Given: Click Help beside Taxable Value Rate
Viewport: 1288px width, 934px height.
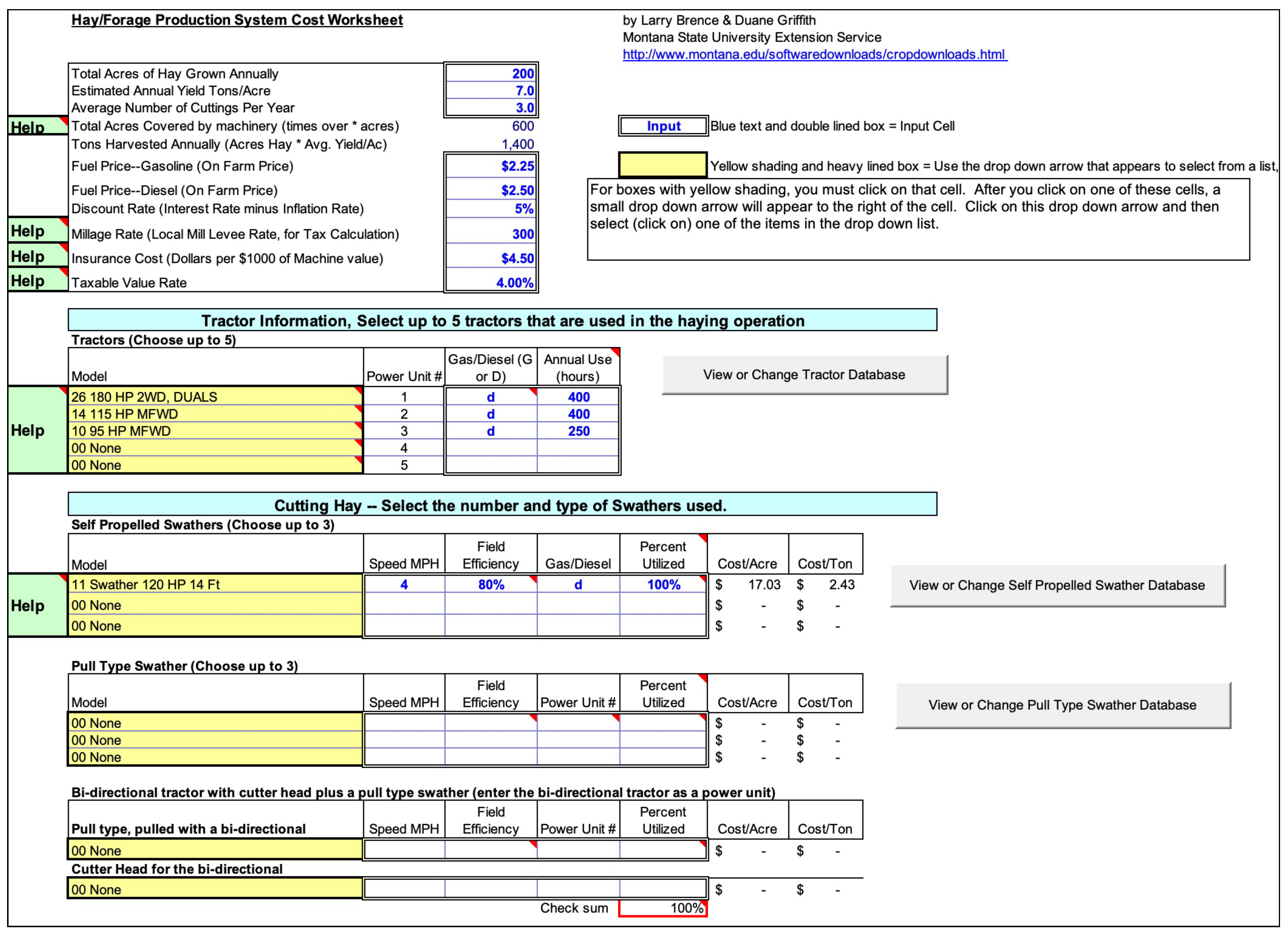Looking at the screenshot, I should [37, 280].
